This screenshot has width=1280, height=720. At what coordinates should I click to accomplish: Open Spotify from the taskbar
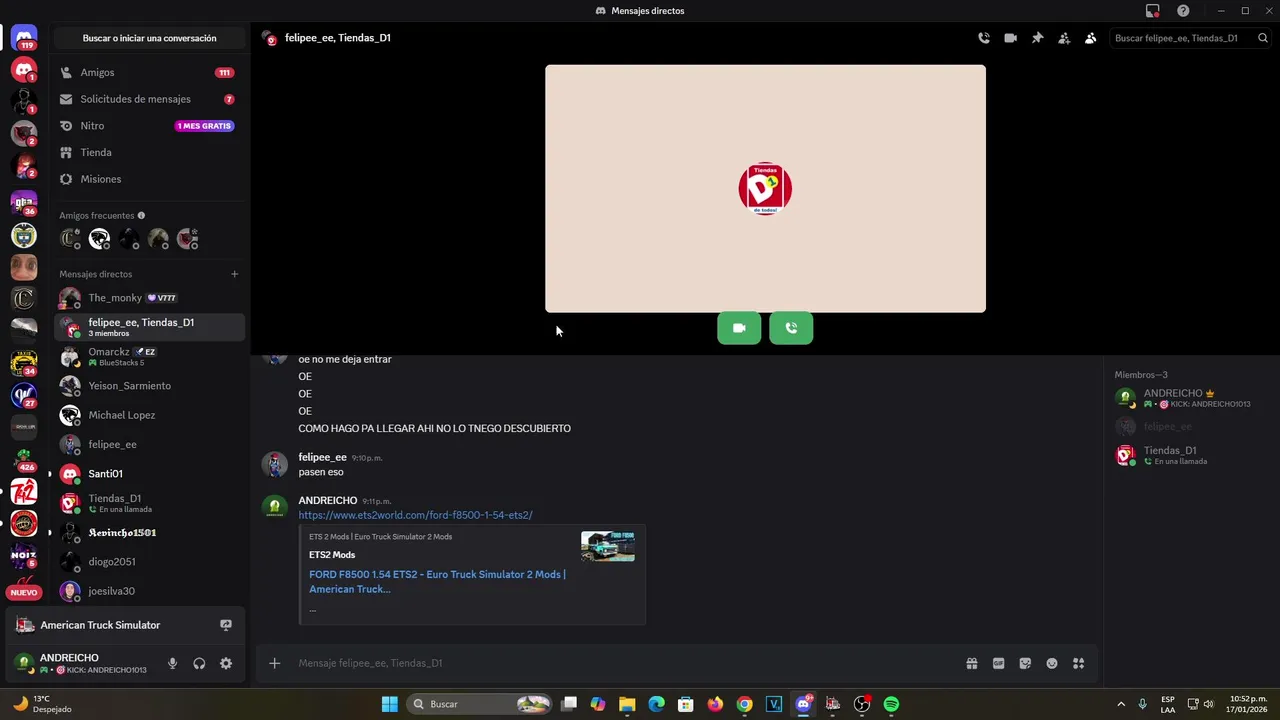(x=891, y=704)
